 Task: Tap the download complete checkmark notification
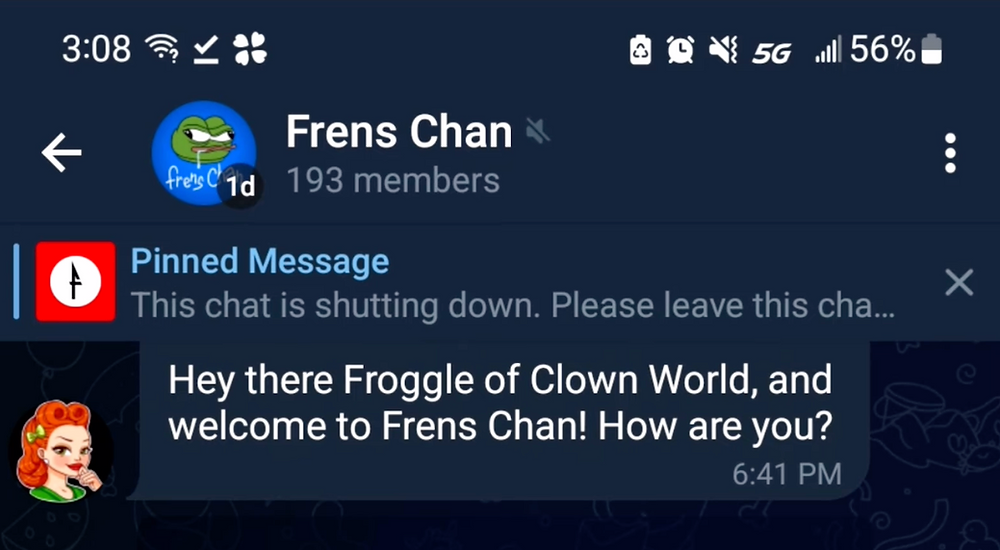click(205, 50)
